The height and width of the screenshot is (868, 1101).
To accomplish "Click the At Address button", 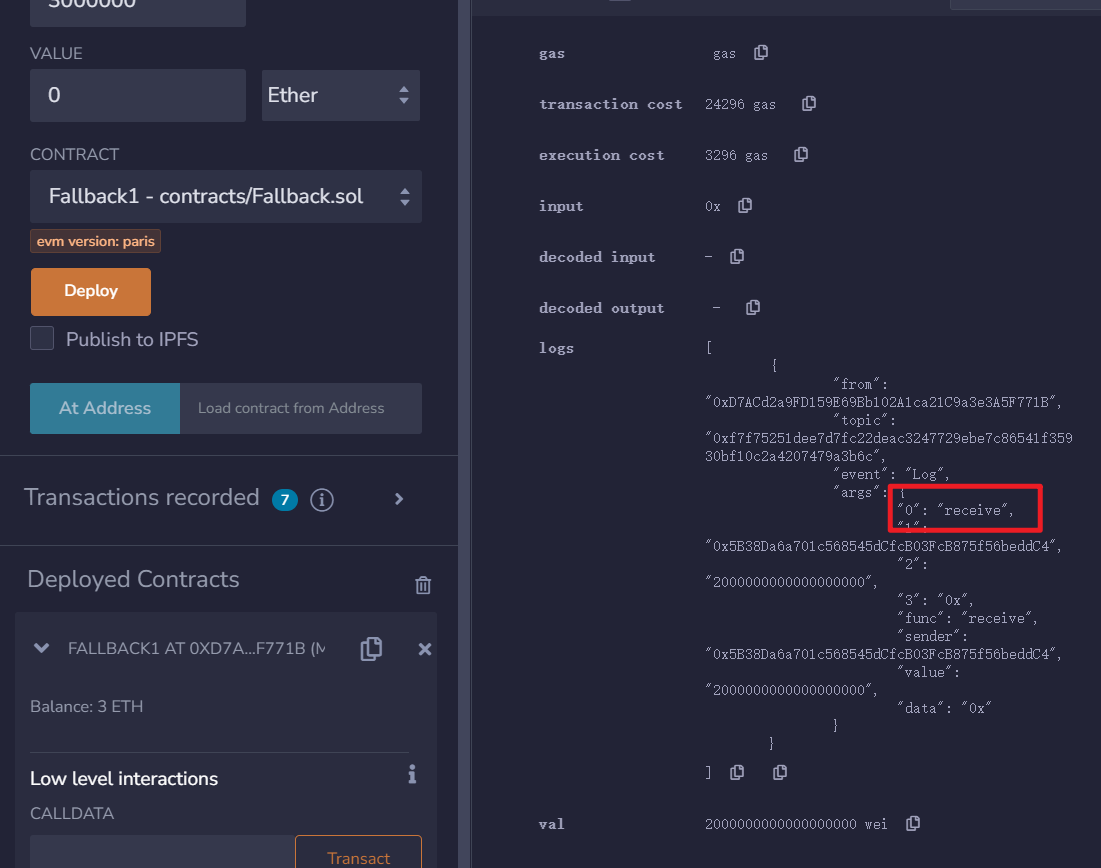I will pos(105,408).
